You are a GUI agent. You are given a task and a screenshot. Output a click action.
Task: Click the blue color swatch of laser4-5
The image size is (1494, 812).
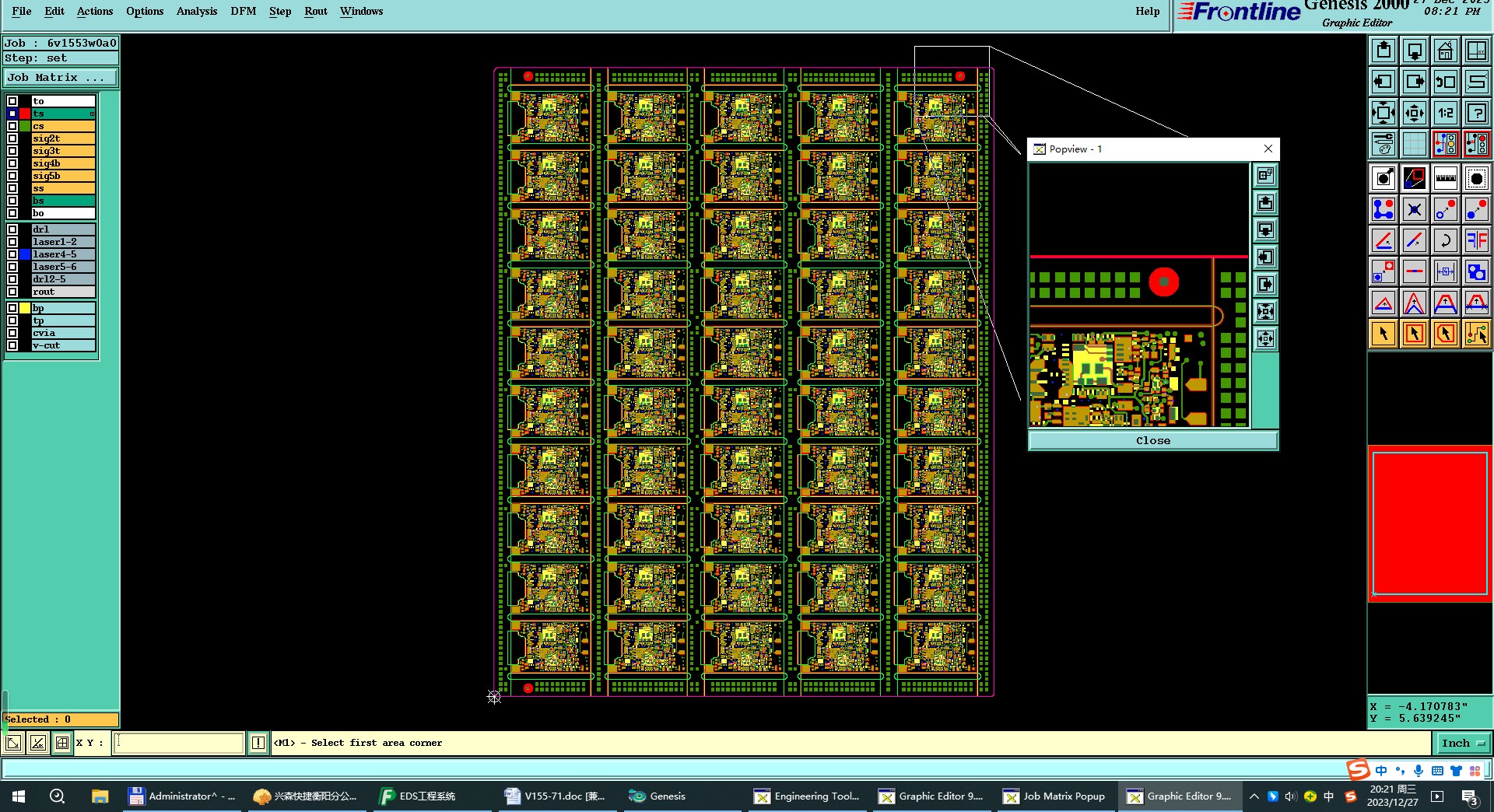(25, 254)
